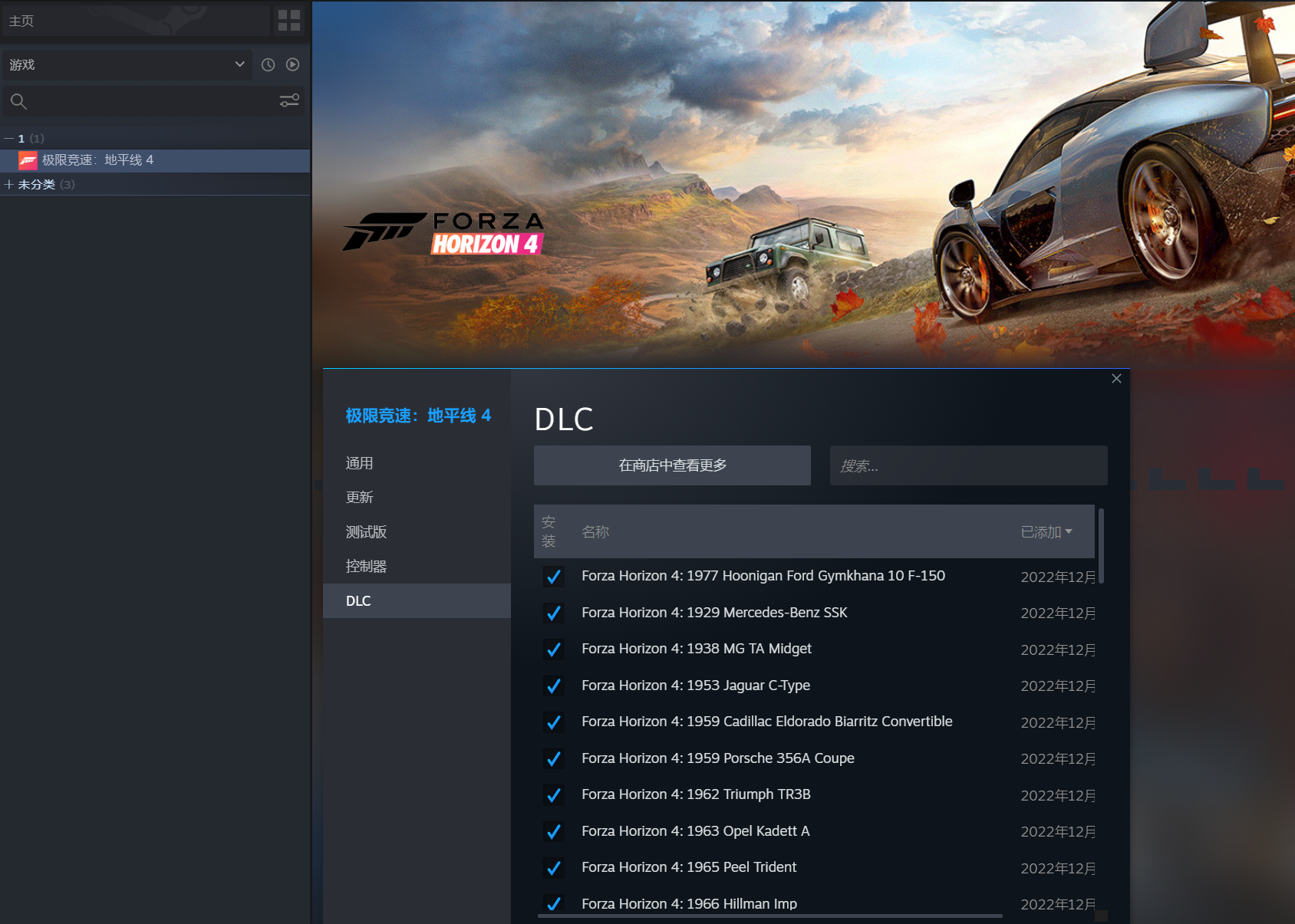The width and height of the screenshot is (1295, 924).
Task: Click Forza Horizon 4: 1959 Porsche 356A Coupe name
Action: tap(718, 758)
